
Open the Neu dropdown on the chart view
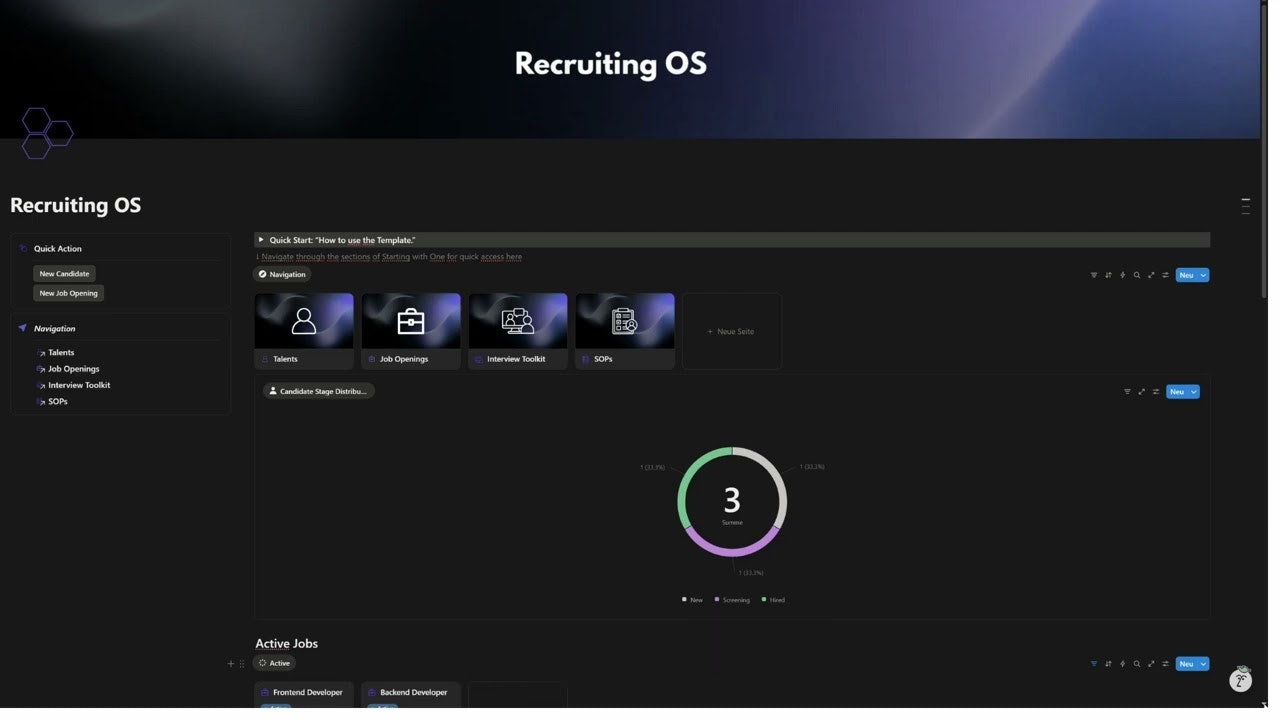[x=1193, y=391]
